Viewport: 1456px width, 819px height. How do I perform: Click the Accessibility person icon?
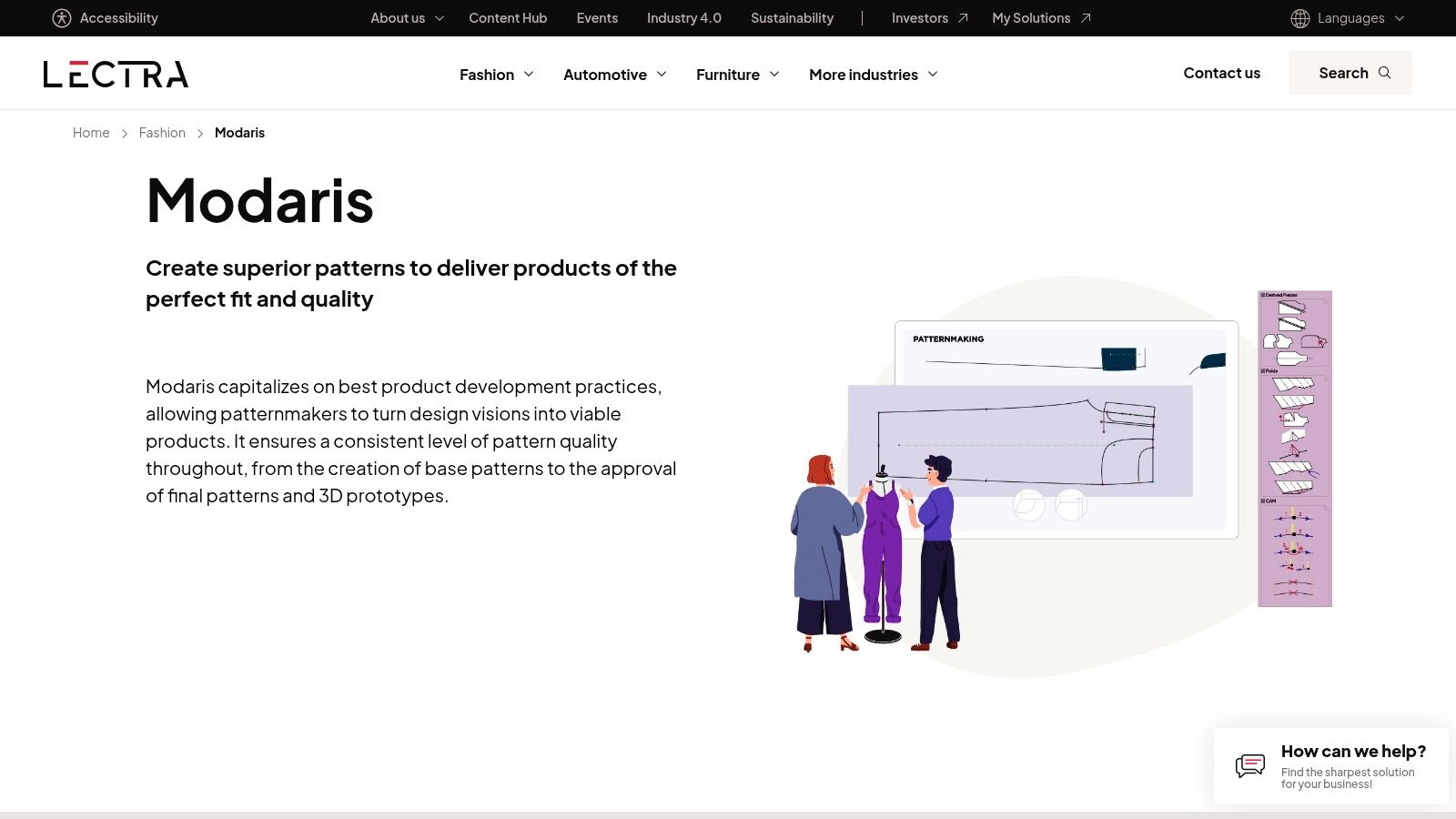pyautogui.click(x=62, y=18)
